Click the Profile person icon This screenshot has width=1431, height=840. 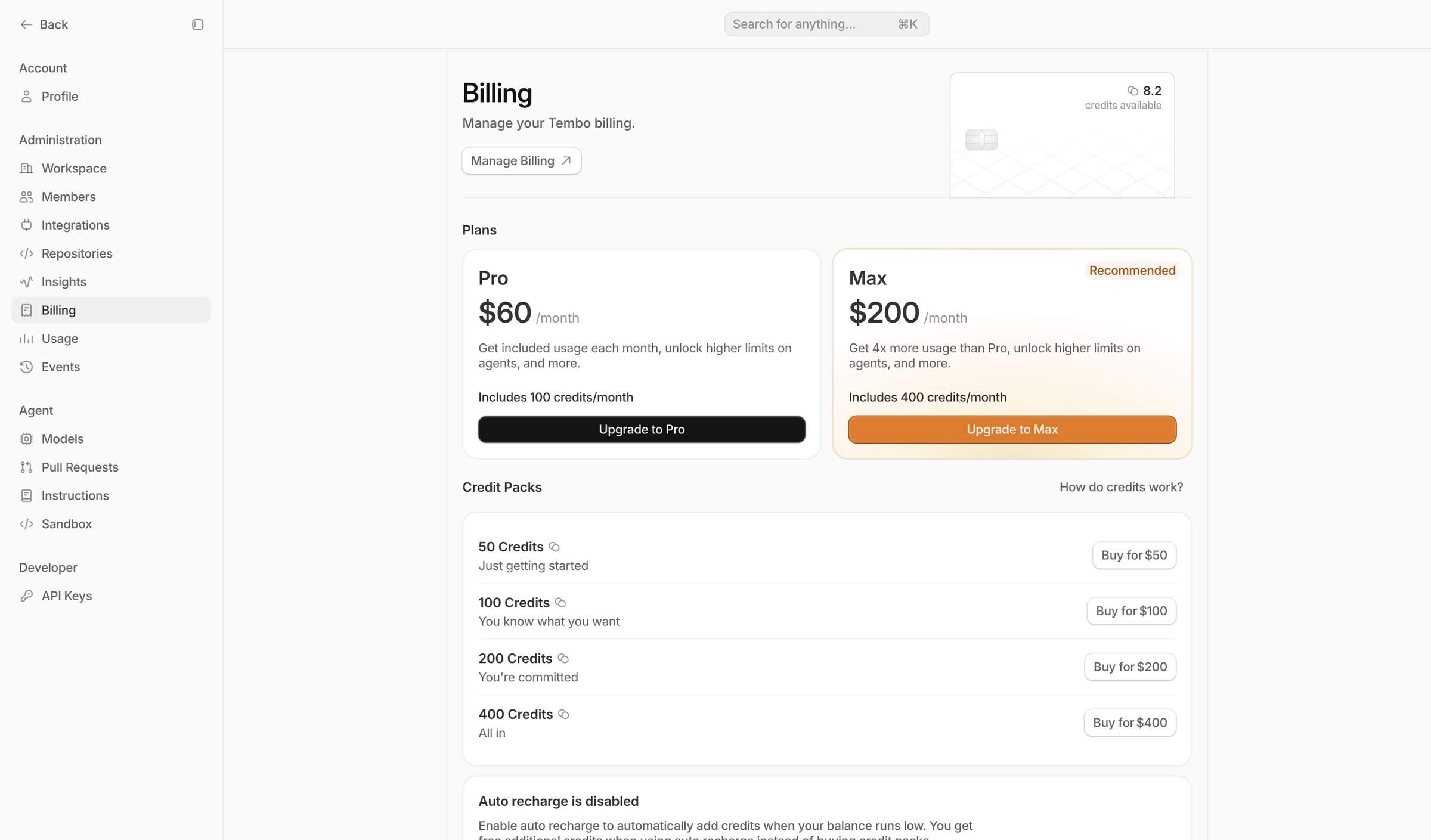(26, 97)
